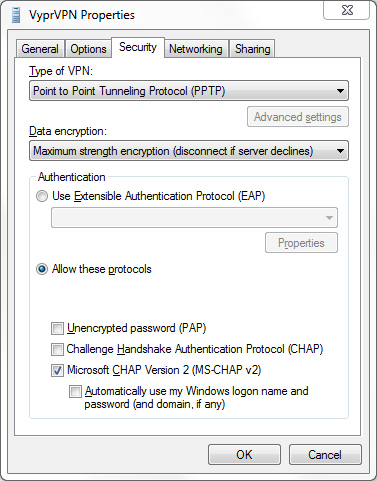377x481 pixels.
Task: Expand the EAP method dropdown
Action: click(194, 218)
